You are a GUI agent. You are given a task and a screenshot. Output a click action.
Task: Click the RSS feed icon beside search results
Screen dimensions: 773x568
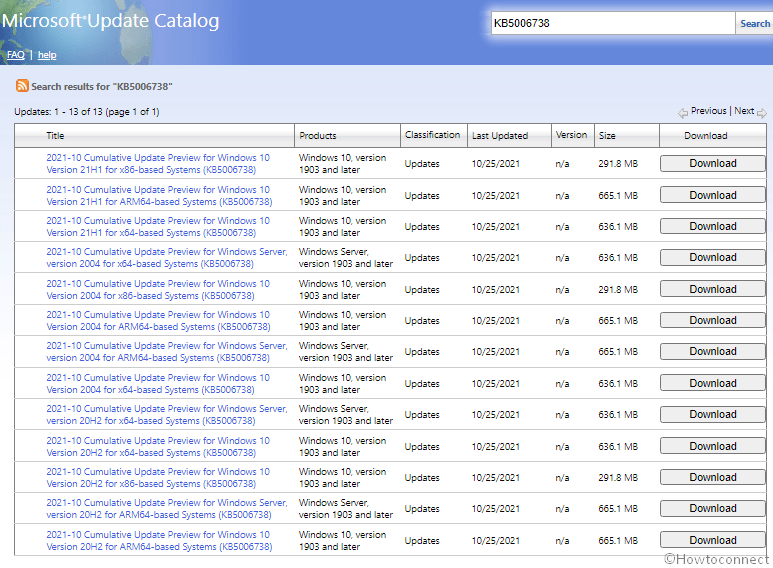22,87
